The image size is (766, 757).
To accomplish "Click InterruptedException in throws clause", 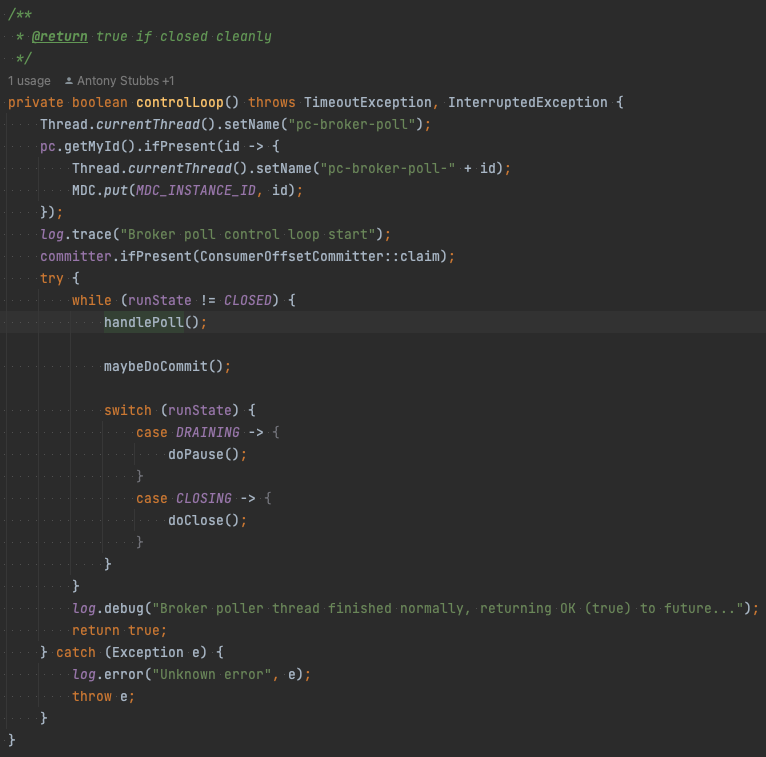I will (x=528, y=103).
